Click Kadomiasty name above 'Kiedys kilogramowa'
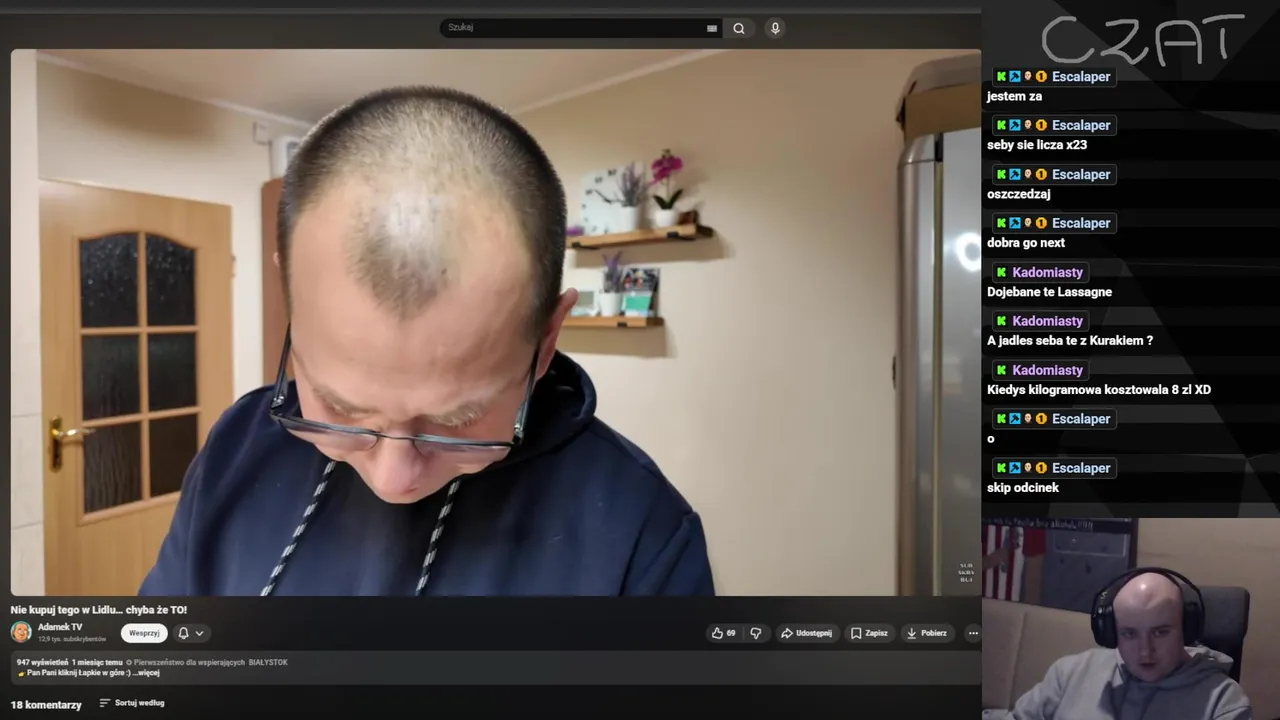Screen dimensions: 1280x720 [1047, 370]
